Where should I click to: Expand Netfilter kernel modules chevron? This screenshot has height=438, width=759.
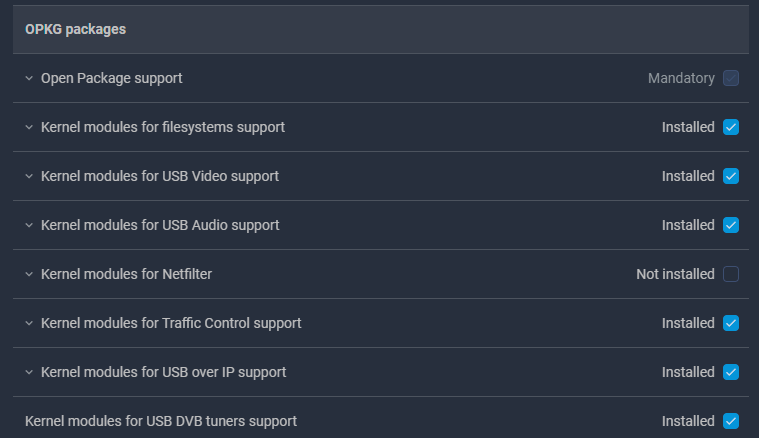[x=29, y=274]
